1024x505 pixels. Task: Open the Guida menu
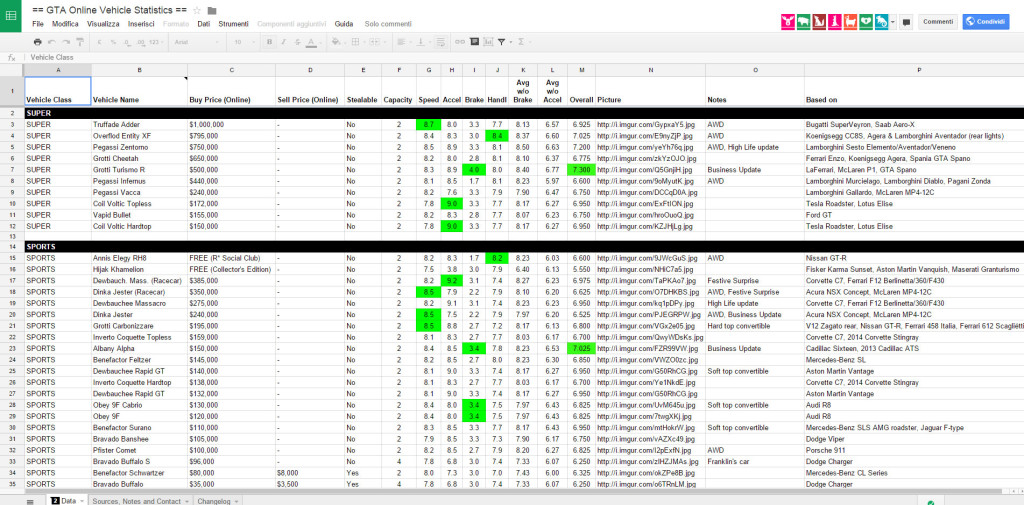pyautogui.click(x=344, y=24)
